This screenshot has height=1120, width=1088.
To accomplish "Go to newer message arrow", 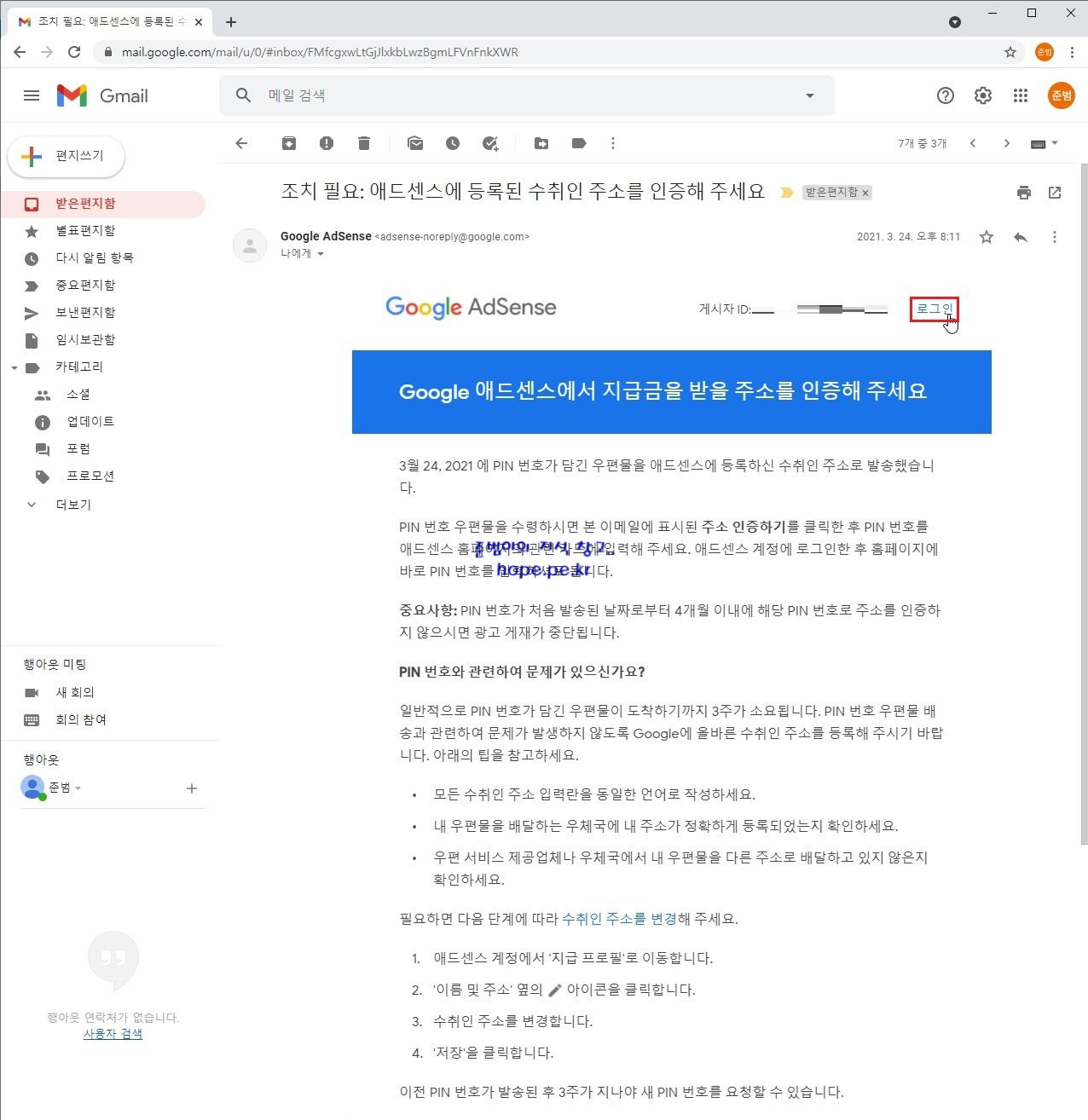I will click(x=973, y=143).
